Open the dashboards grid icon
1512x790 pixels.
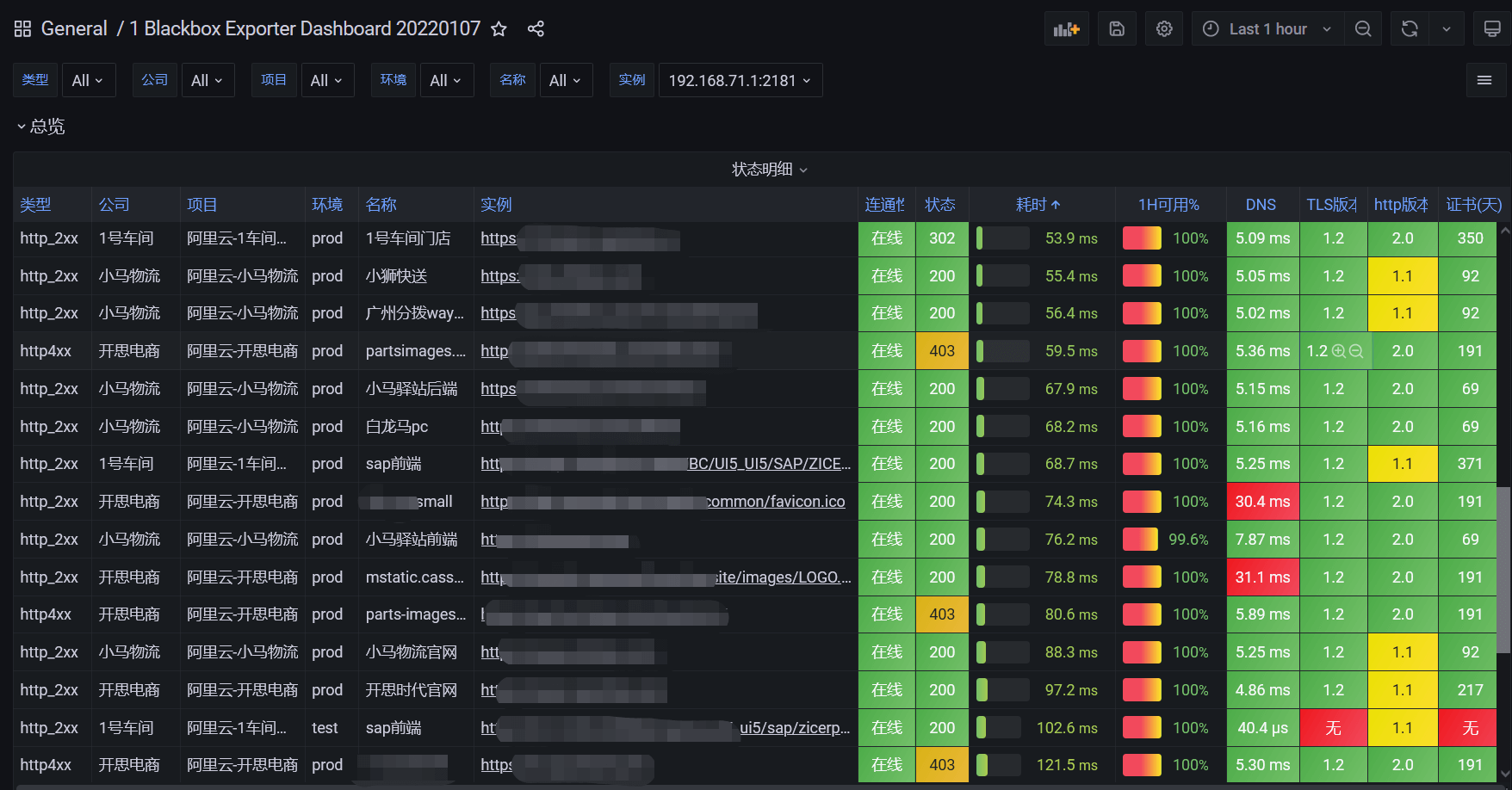point(23,29)
